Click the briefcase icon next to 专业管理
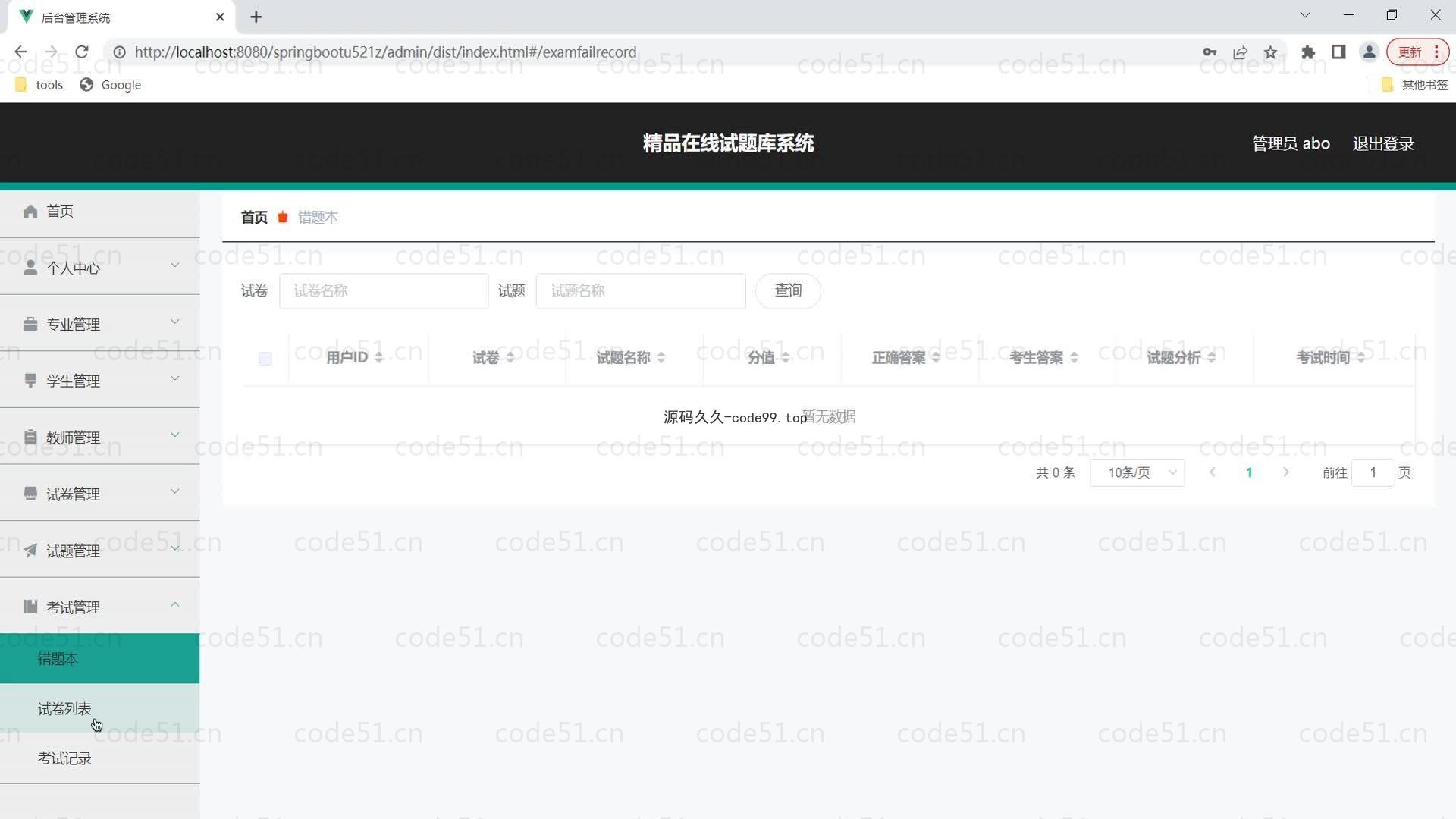 click(x=30, y=325)
